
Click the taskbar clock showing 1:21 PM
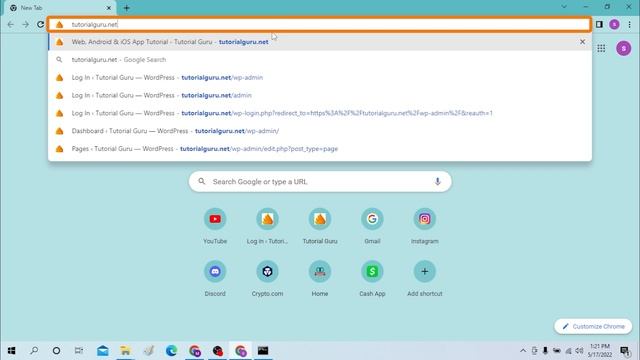tap(600, 351)
